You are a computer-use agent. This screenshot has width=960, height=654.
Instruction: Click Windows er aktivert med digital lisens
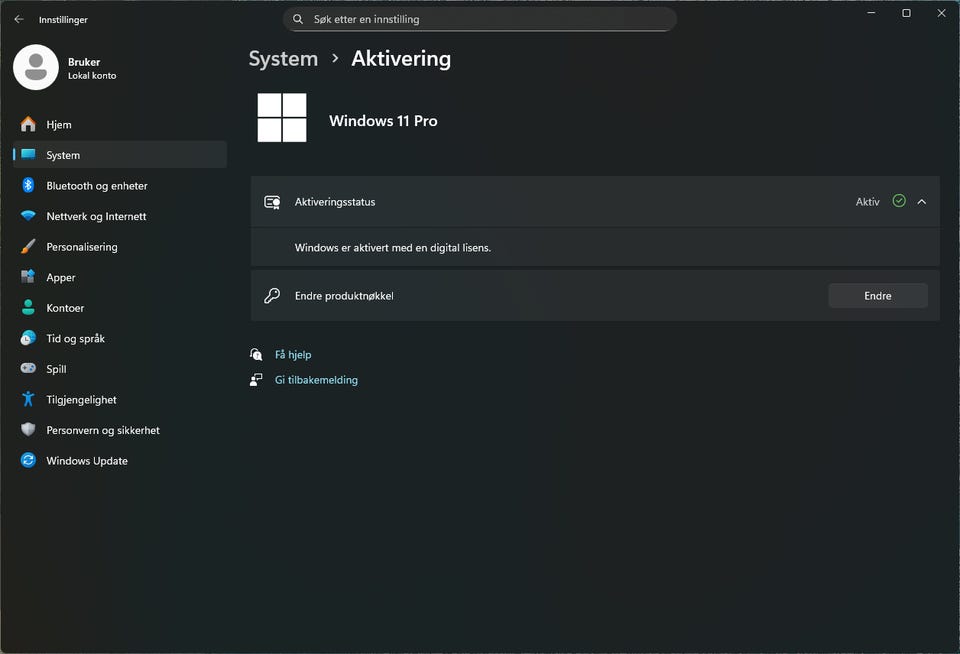(393, 248)
